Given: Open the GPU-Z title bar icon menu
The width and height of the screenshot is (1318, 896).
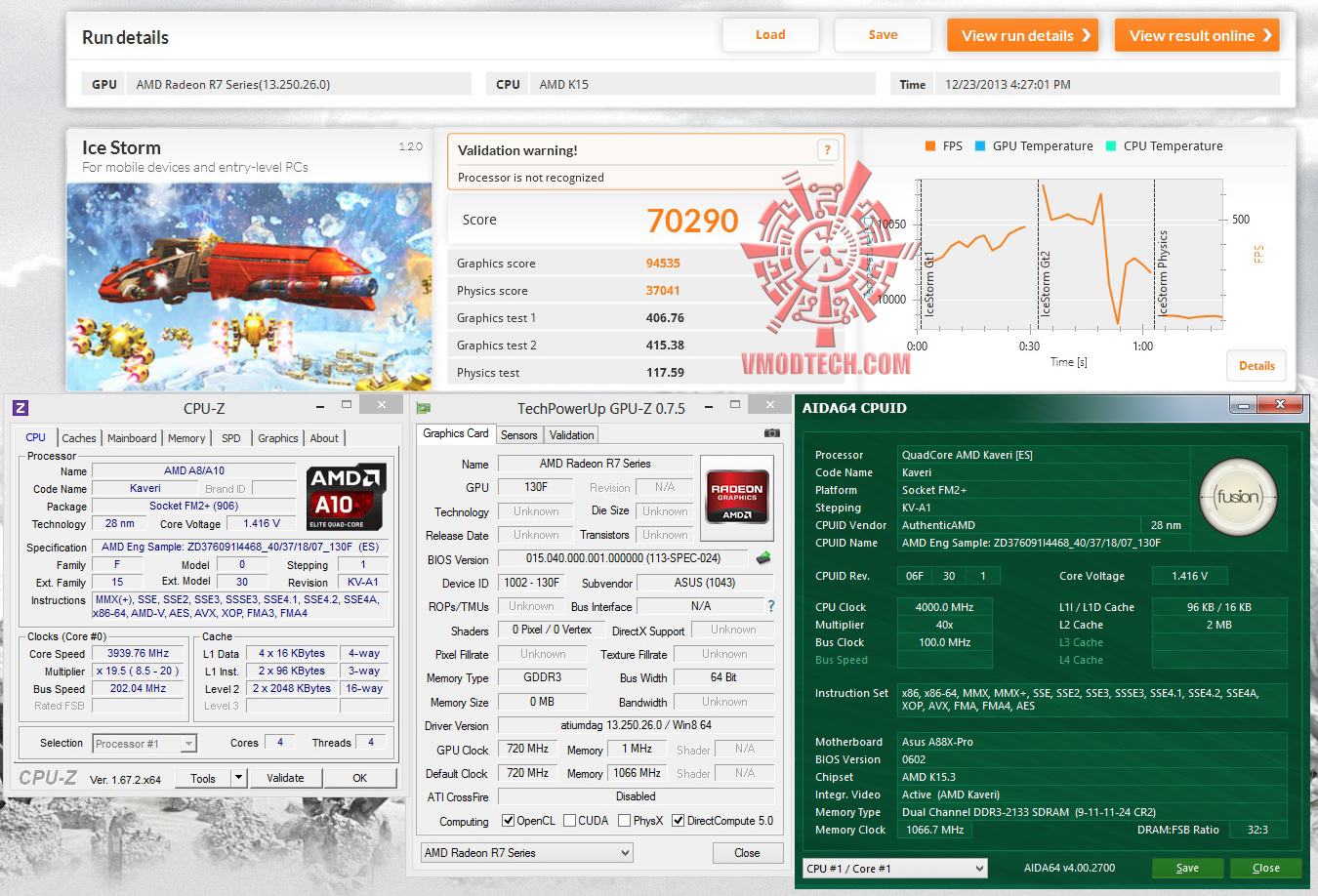Looking at the screenshot, I should click(x=424, y=408).
